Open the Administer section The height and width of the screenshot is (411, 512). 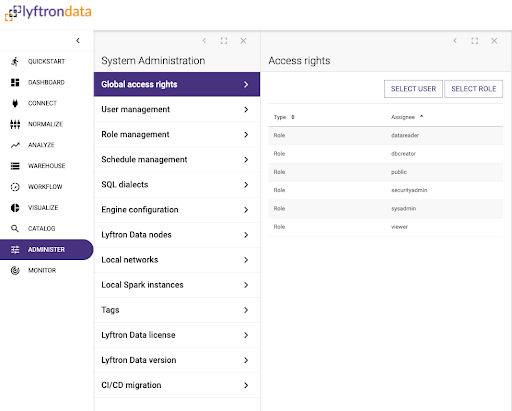(x=46, y=250)
